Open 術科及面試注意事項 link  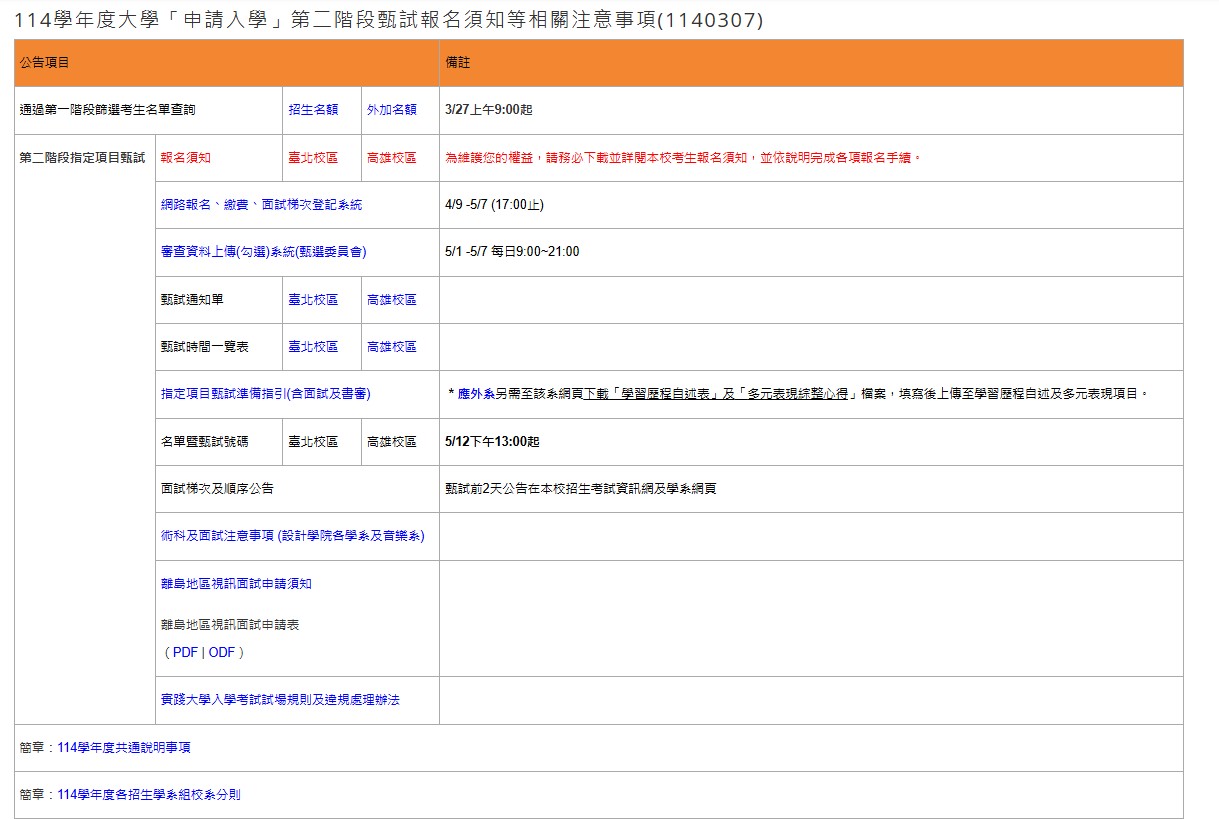coord(292,536)
